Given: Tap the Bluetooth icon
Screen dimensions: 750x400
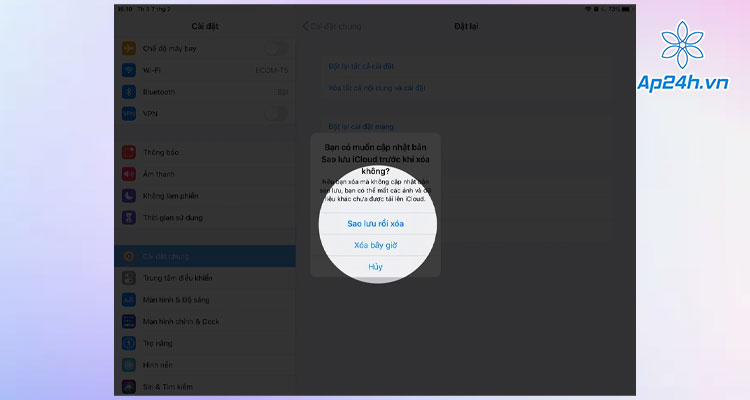Looking at the screenshot, I should pyautogui.click(x=129, y=92).
